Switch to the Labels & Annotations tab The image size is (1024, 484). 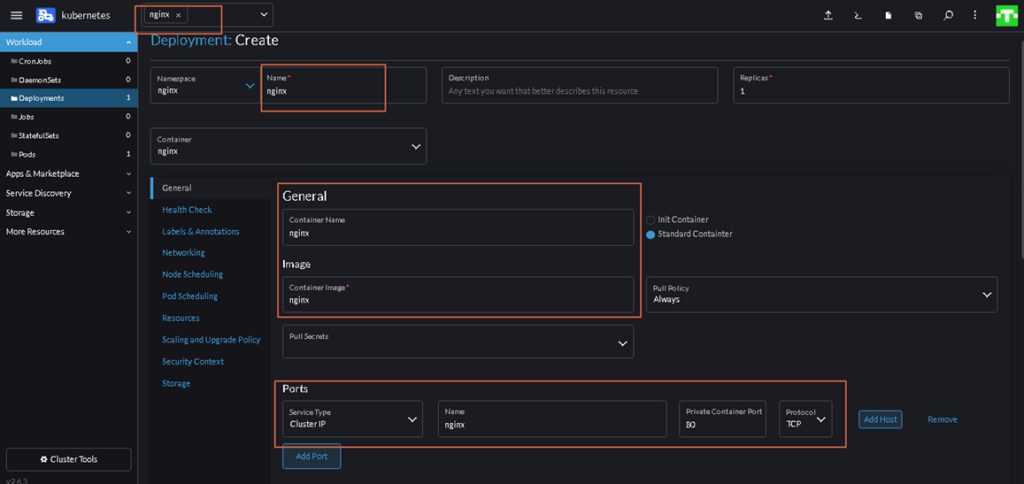pyautogui.click(x=200, y=232)
